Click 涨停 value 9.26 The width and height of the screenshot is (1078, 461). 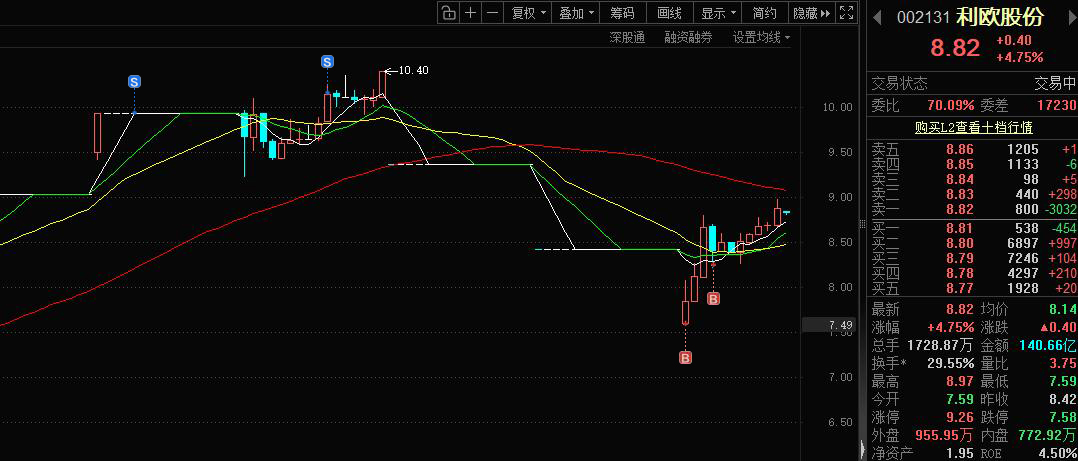[960, 416]
